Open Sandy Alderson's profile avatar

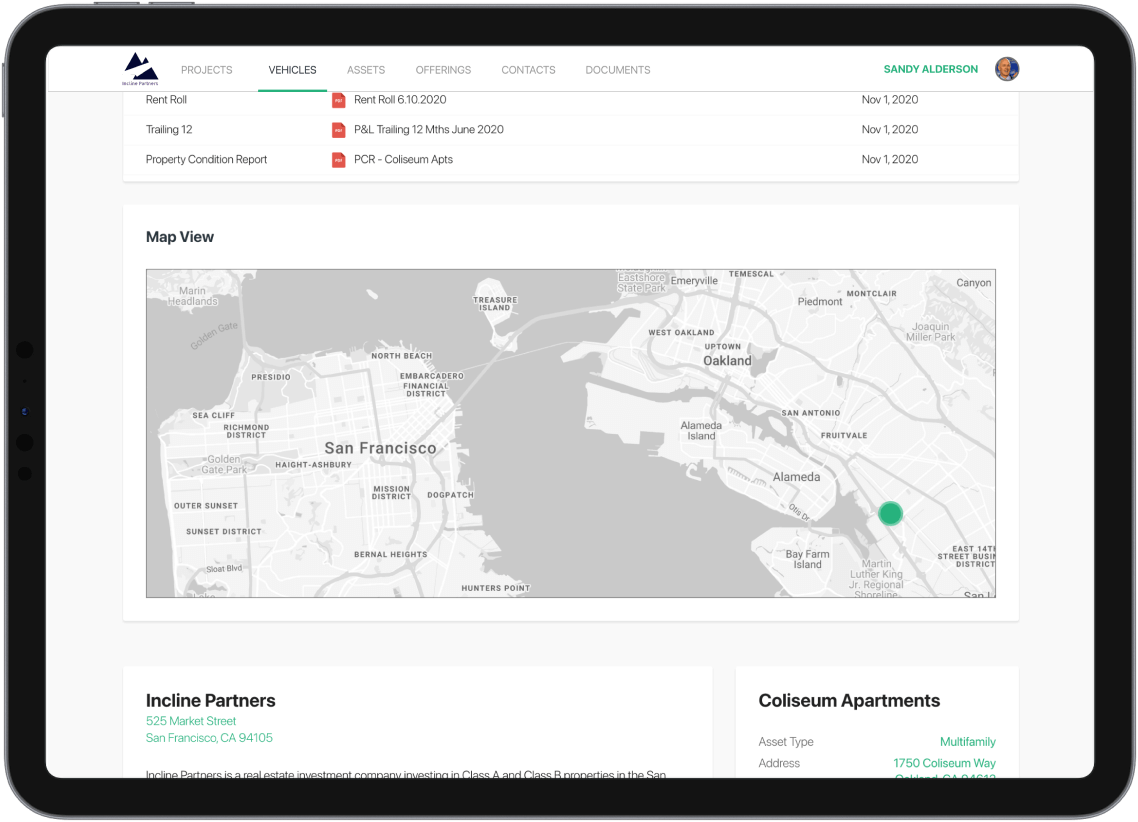pos(1006,69)
